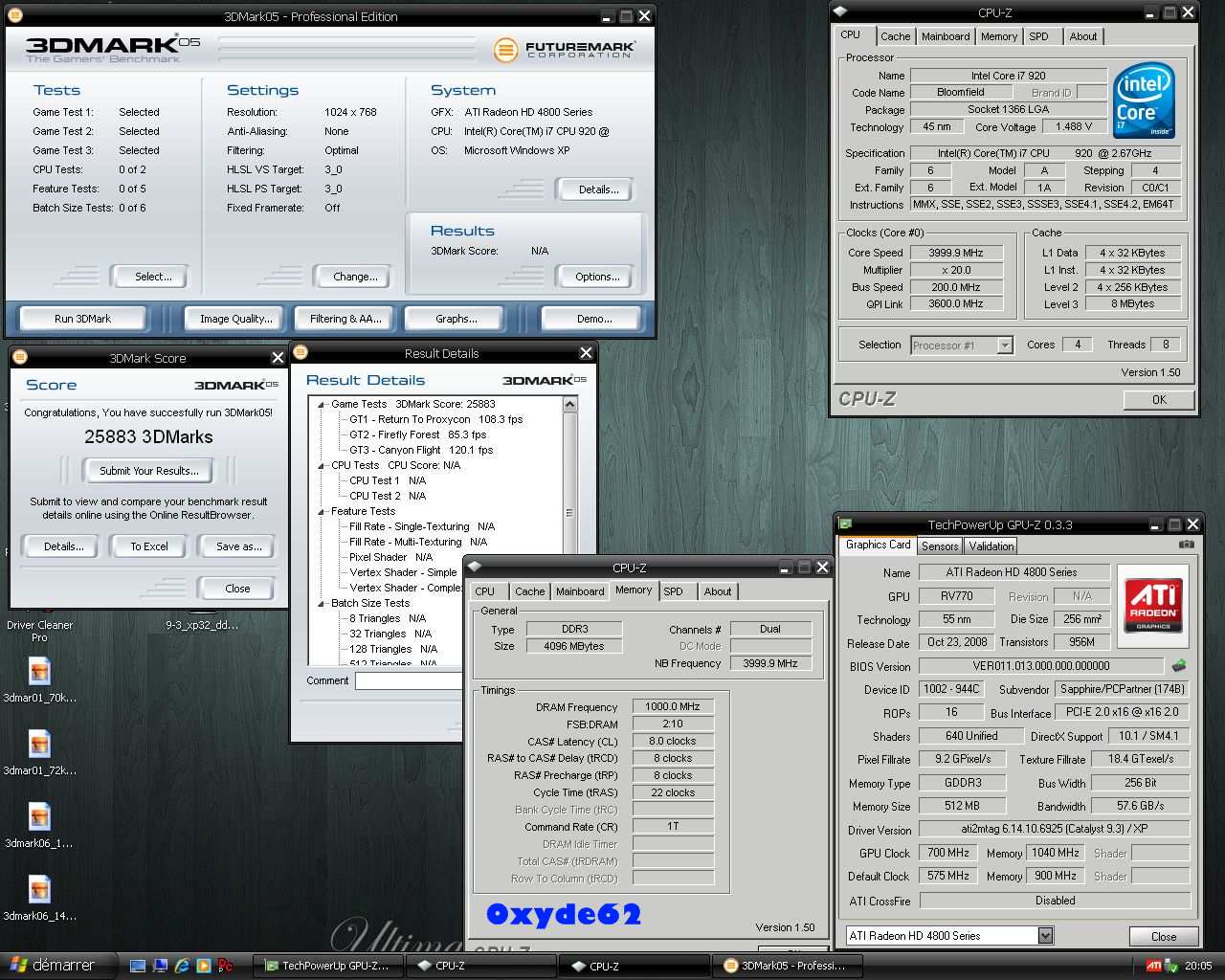Click the GPU-Z screenshot camera icon

(x=1187, y=545)
